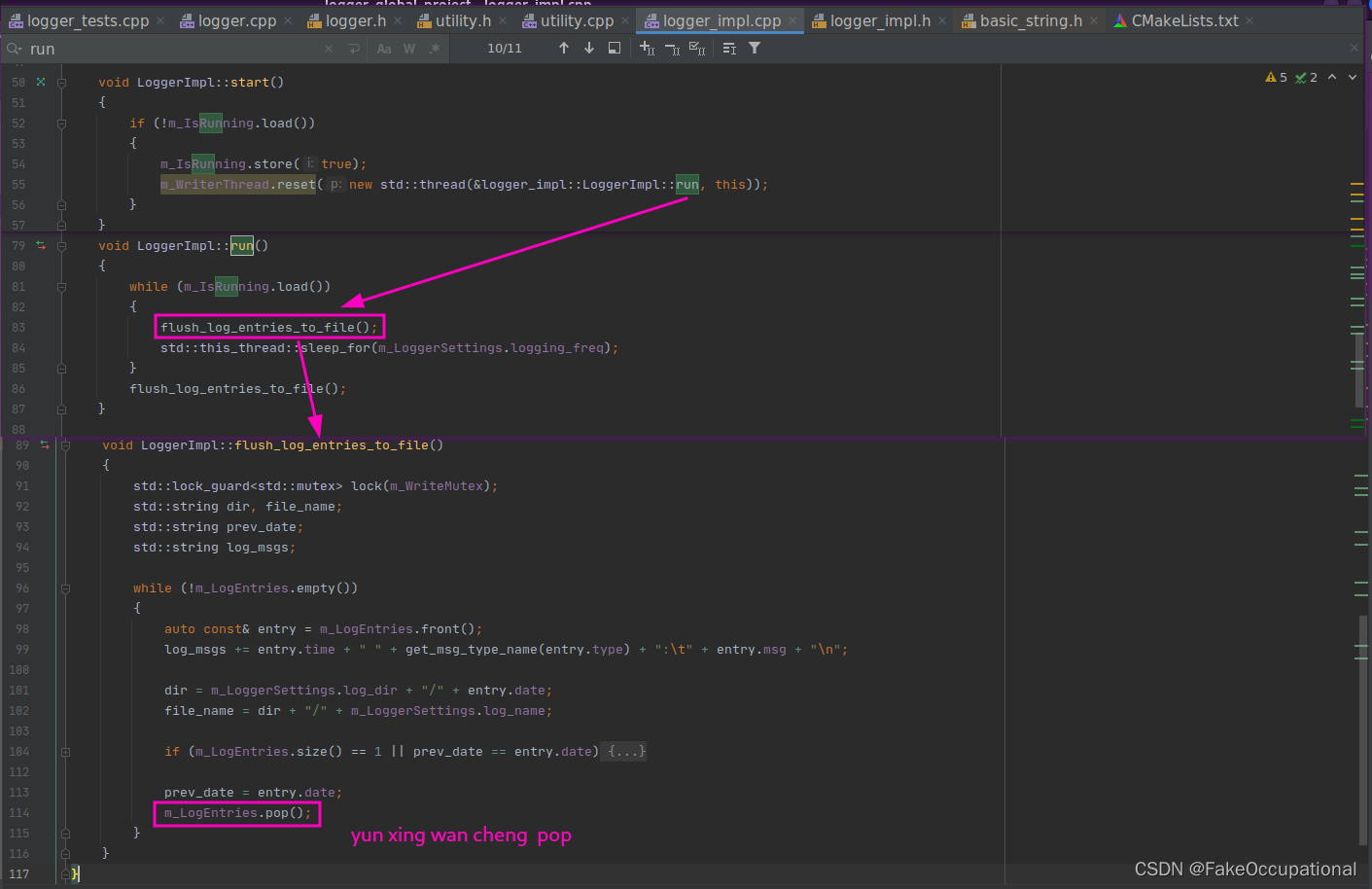Collapse start() function fold at line 50
1372x889 pixels.
(x=61, y=83)
